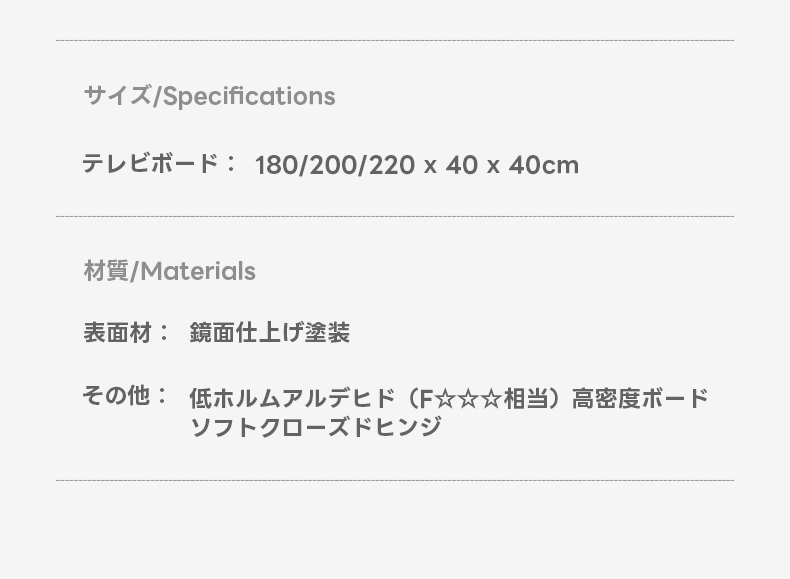The height and width of the screenshot is (579, 790).
Task: Select the word Materials
Action: coord(197,271)
